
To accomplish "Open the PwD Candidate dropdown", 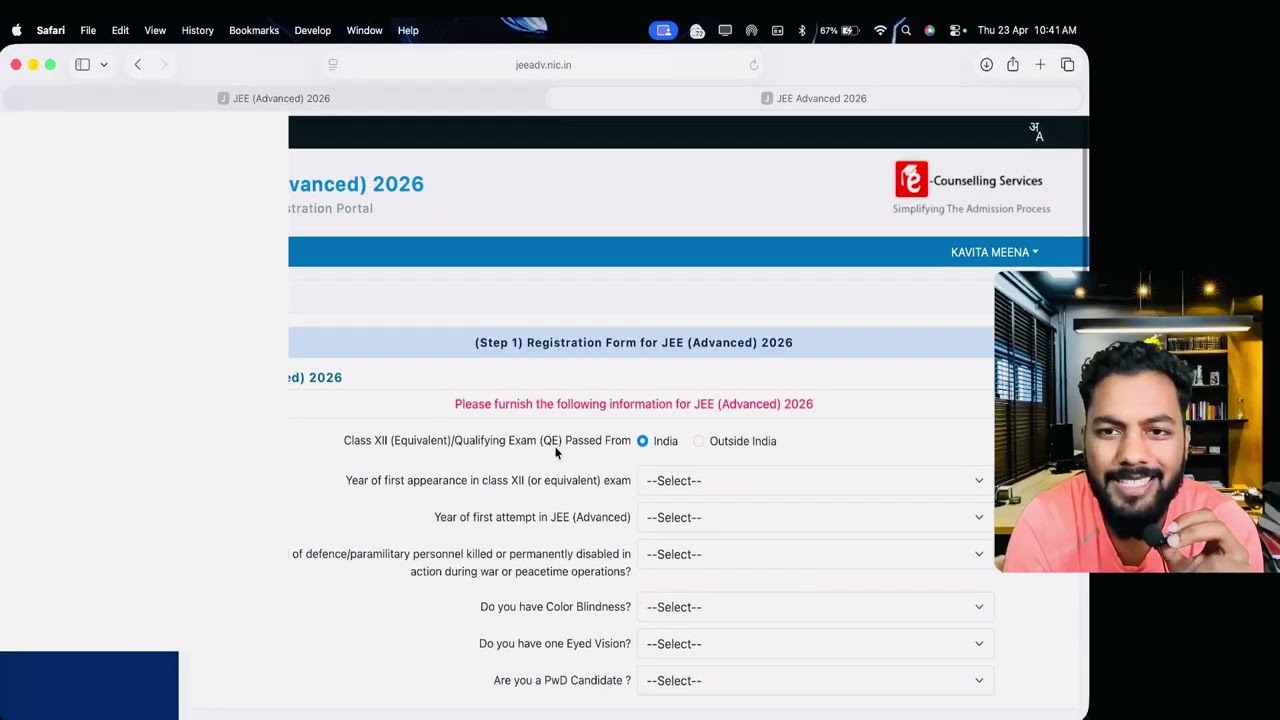I will [815, 681].
